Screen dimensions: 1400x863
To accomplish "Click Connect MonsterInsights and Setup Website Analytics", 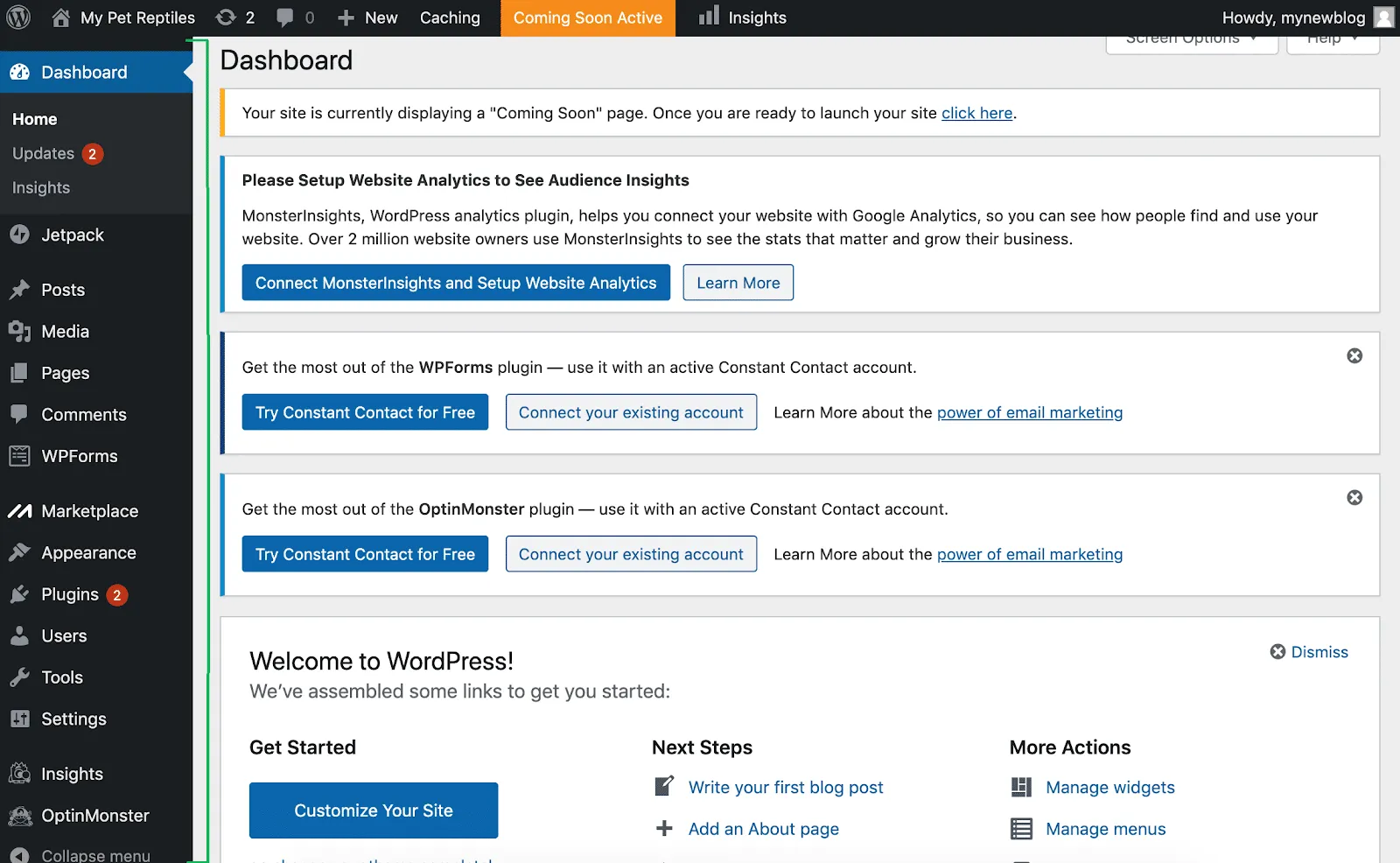I will click(x=456, y=283).
